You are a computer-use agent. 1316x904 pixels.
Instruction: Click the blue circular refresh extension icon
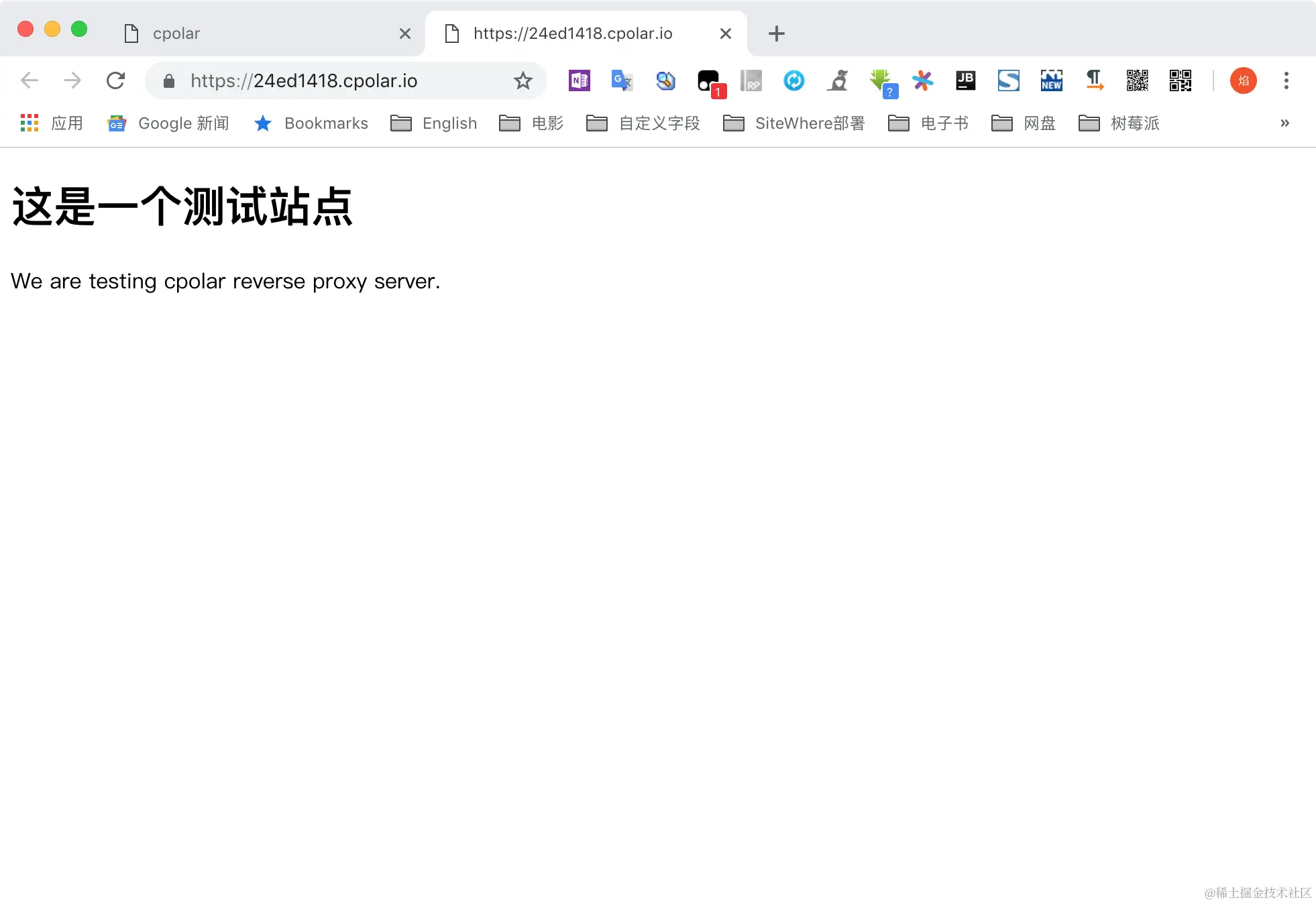[x=793, y=81]
